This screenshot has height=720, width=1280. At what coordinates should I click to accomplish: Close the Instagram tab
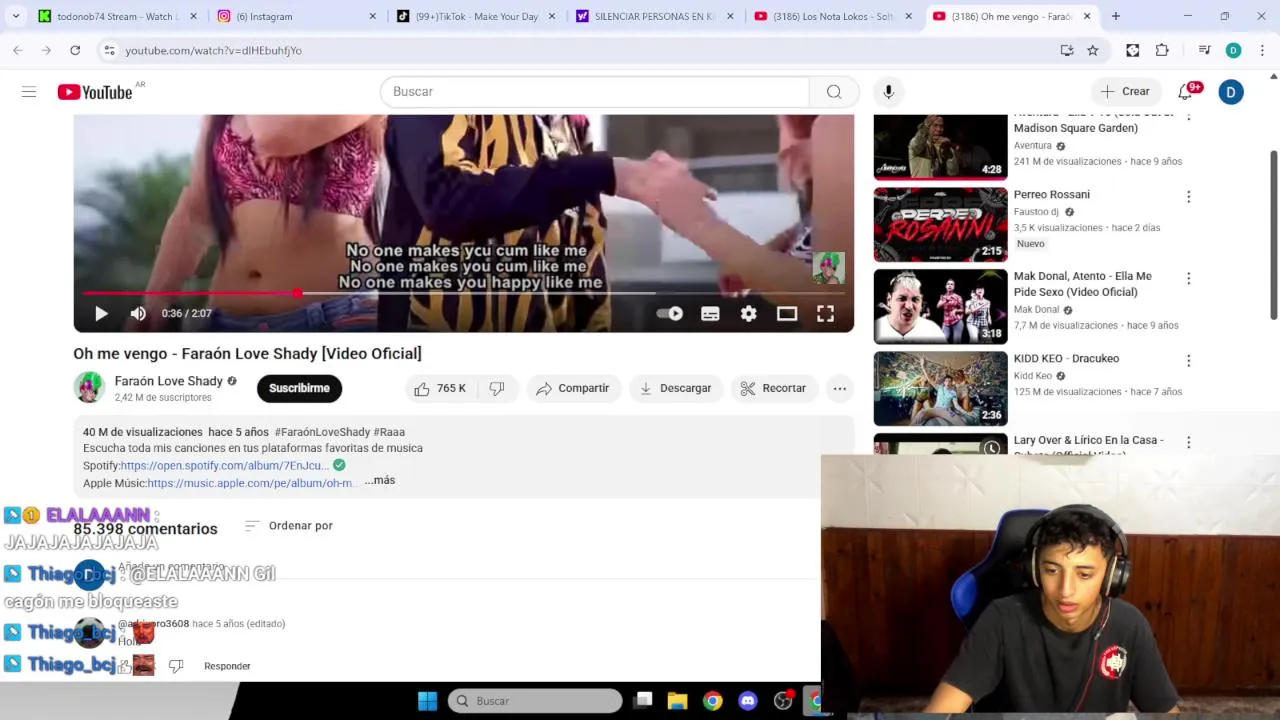[373, 16]
